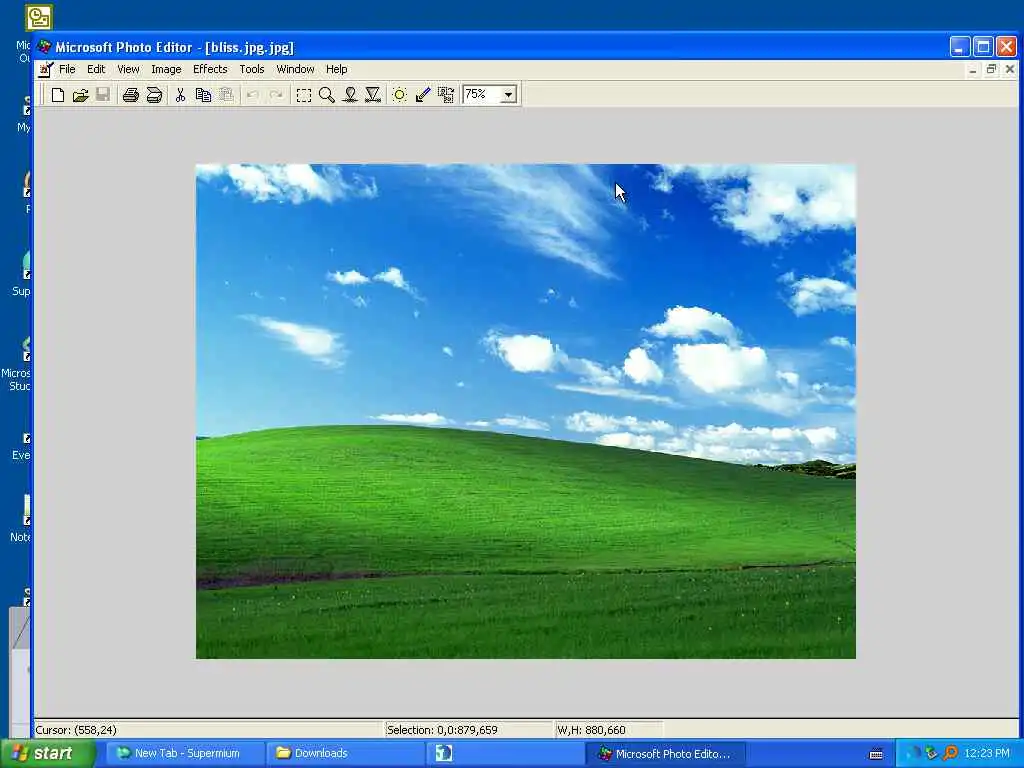Activate the Zoom magnifier tool

click(327, 95)
